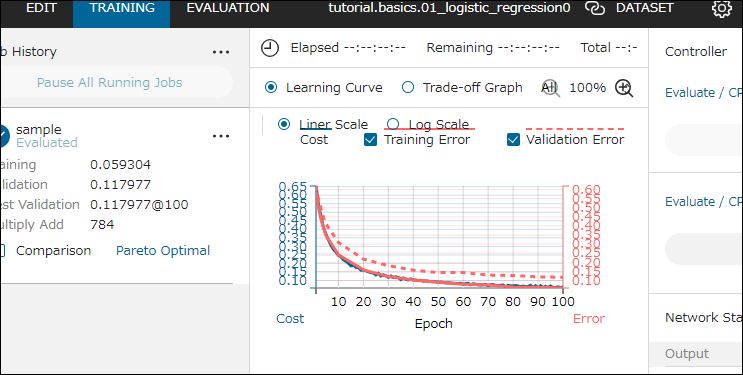Select the Trade-off Graph radio button
Viewport: 743px width, 375px height.
[408, 88]
